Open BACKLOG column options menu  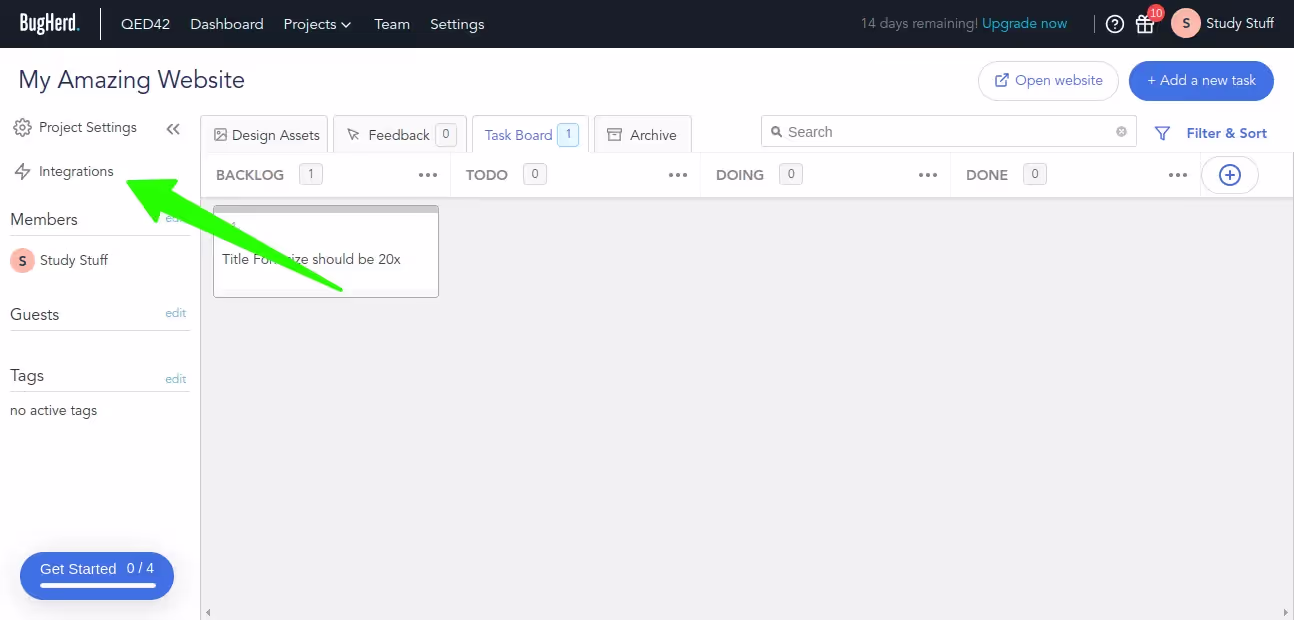point(428,175)
